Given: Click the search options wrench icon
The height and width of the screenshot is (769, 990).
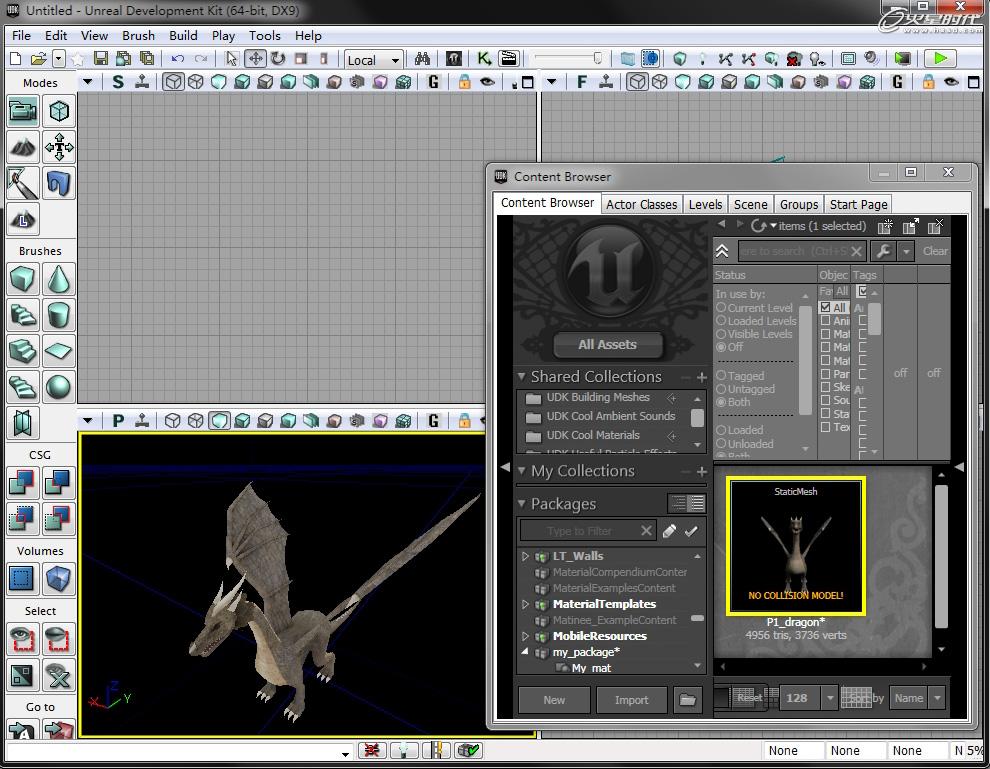Looking at the screenshot, I should [884, 251].
